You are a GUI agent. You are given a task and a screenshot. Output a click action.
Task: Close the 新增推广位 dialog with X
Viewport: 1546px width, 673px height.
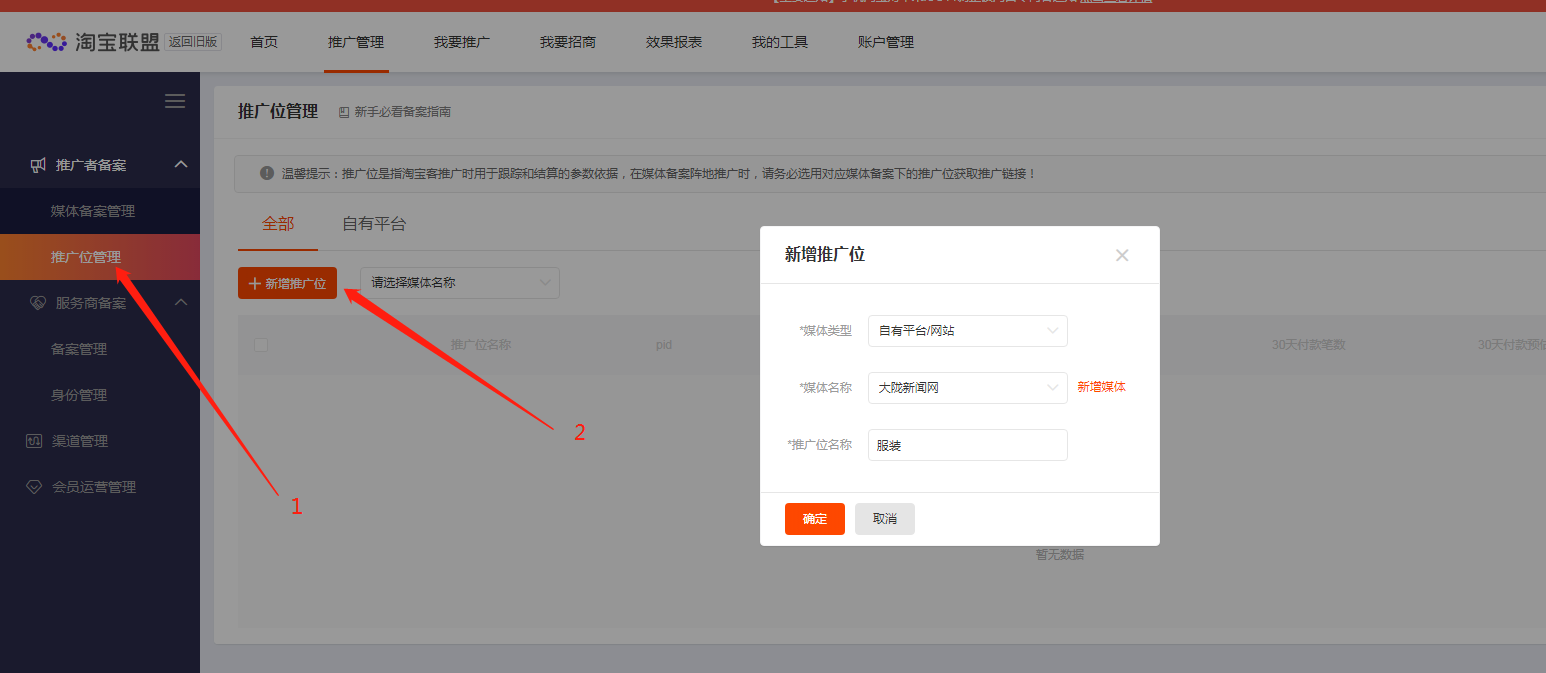[x=1121, y=255]
